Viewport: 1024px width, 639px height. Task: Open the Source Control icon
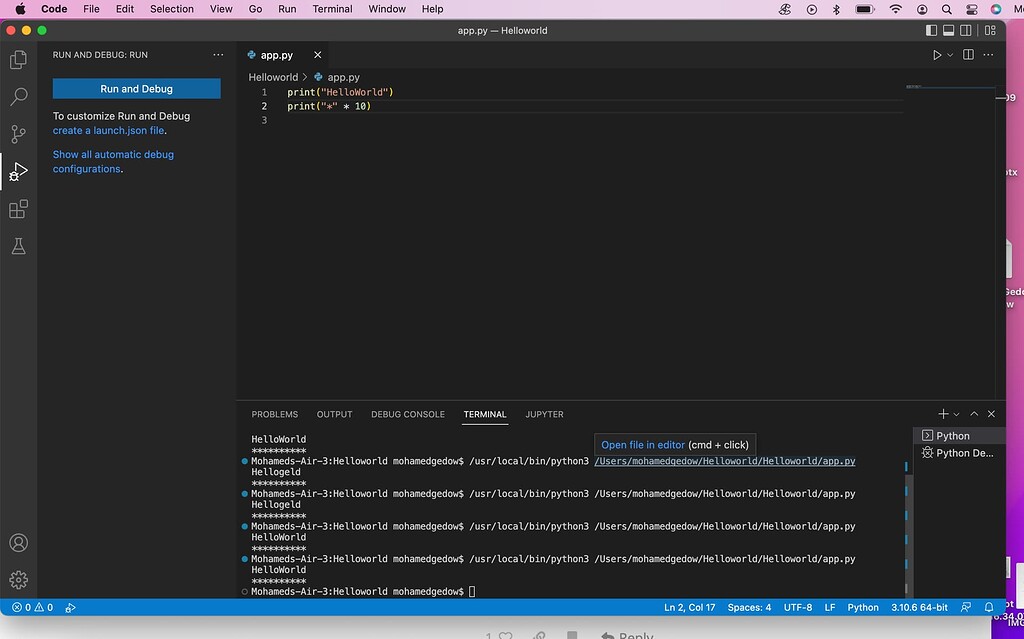18,133
